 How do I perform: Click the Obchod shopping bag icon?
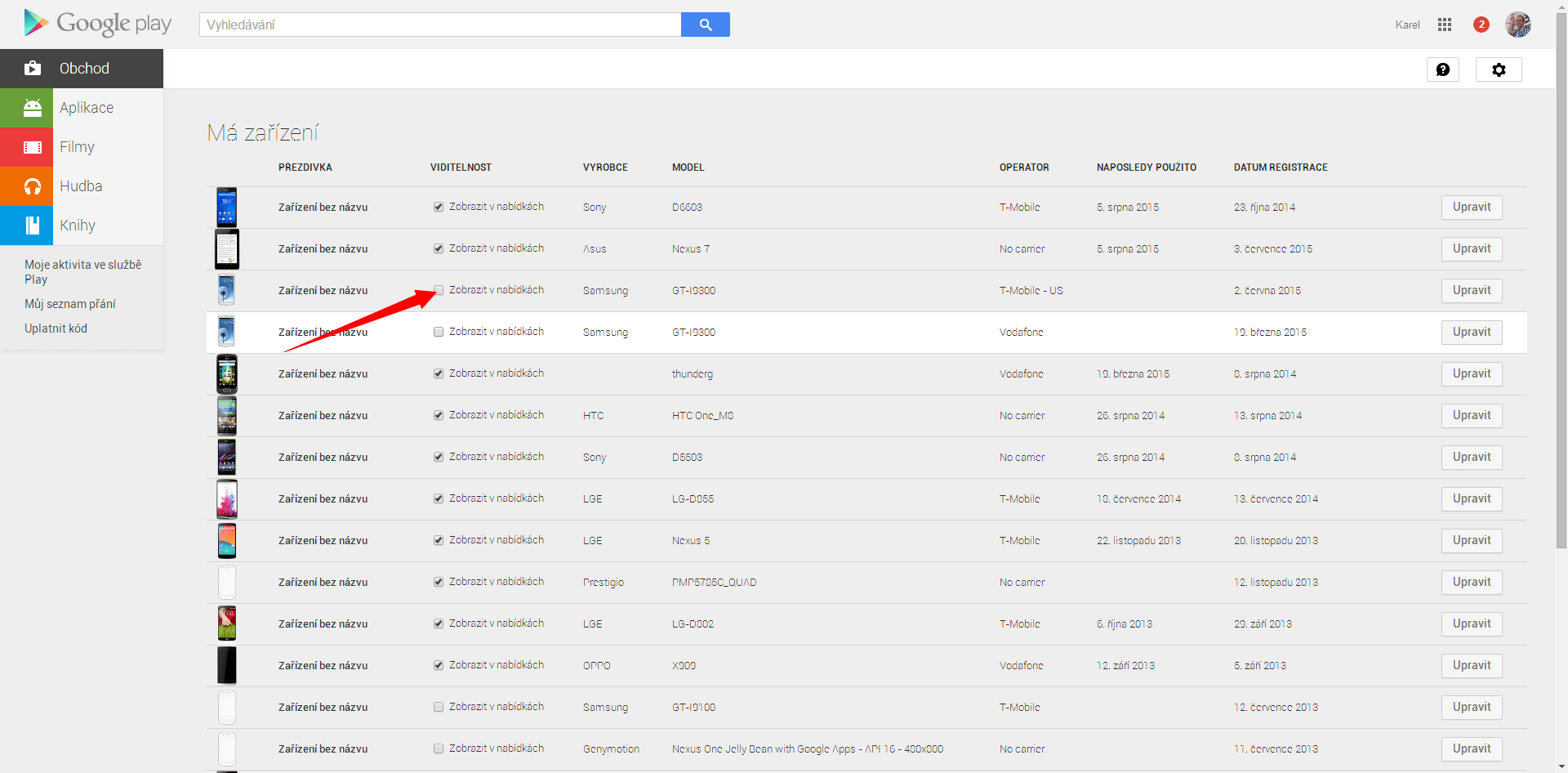(x=32, y=69)
